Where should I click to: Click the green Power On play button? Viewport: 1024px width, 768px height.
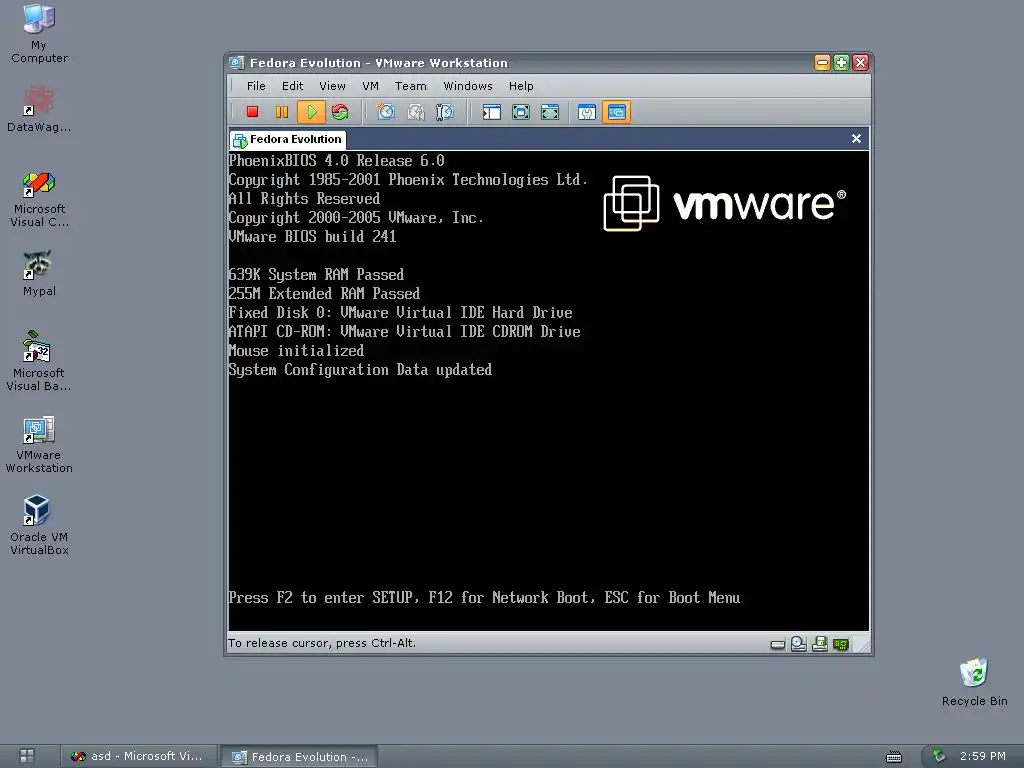tap(312, 112)
